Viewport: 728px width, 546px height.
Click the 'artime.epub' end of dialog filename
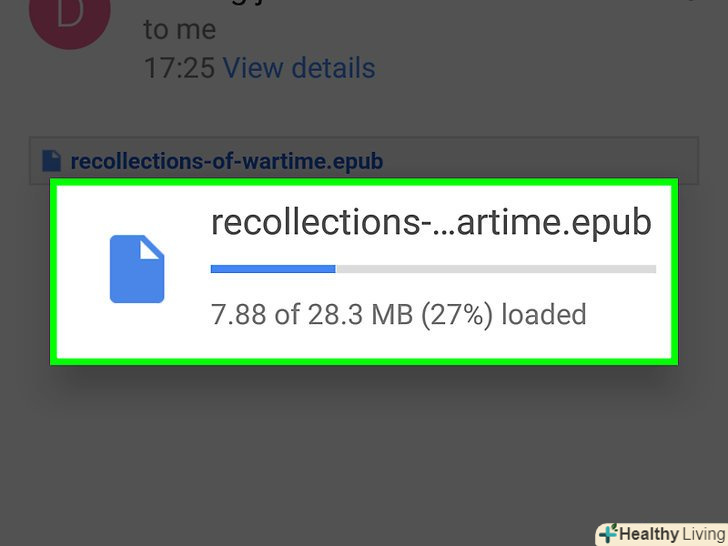pos(554,223)
